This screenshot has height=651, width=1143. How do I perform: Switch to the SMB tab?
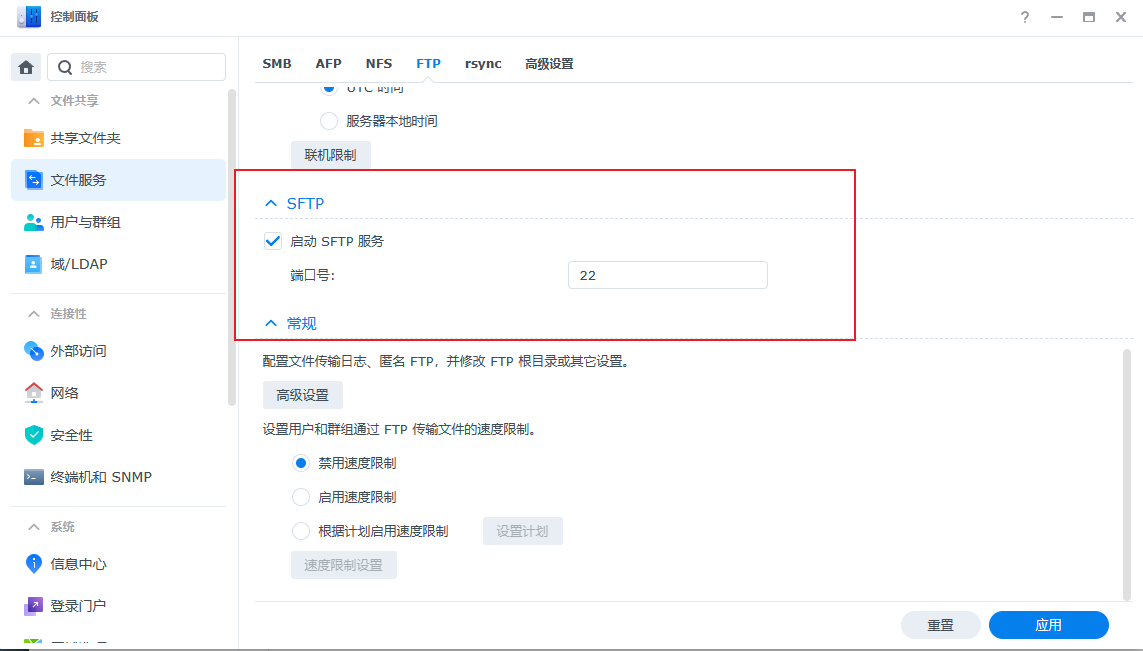277,63
